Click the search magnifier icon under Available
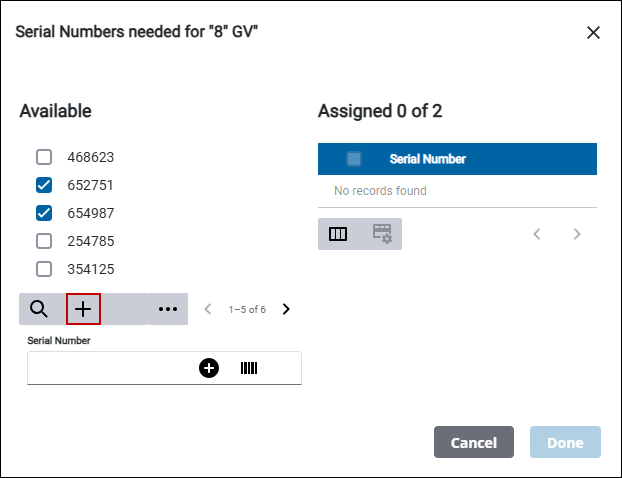Image resolution: width=622 pixels, height=478 pixels. click(39, 310)
